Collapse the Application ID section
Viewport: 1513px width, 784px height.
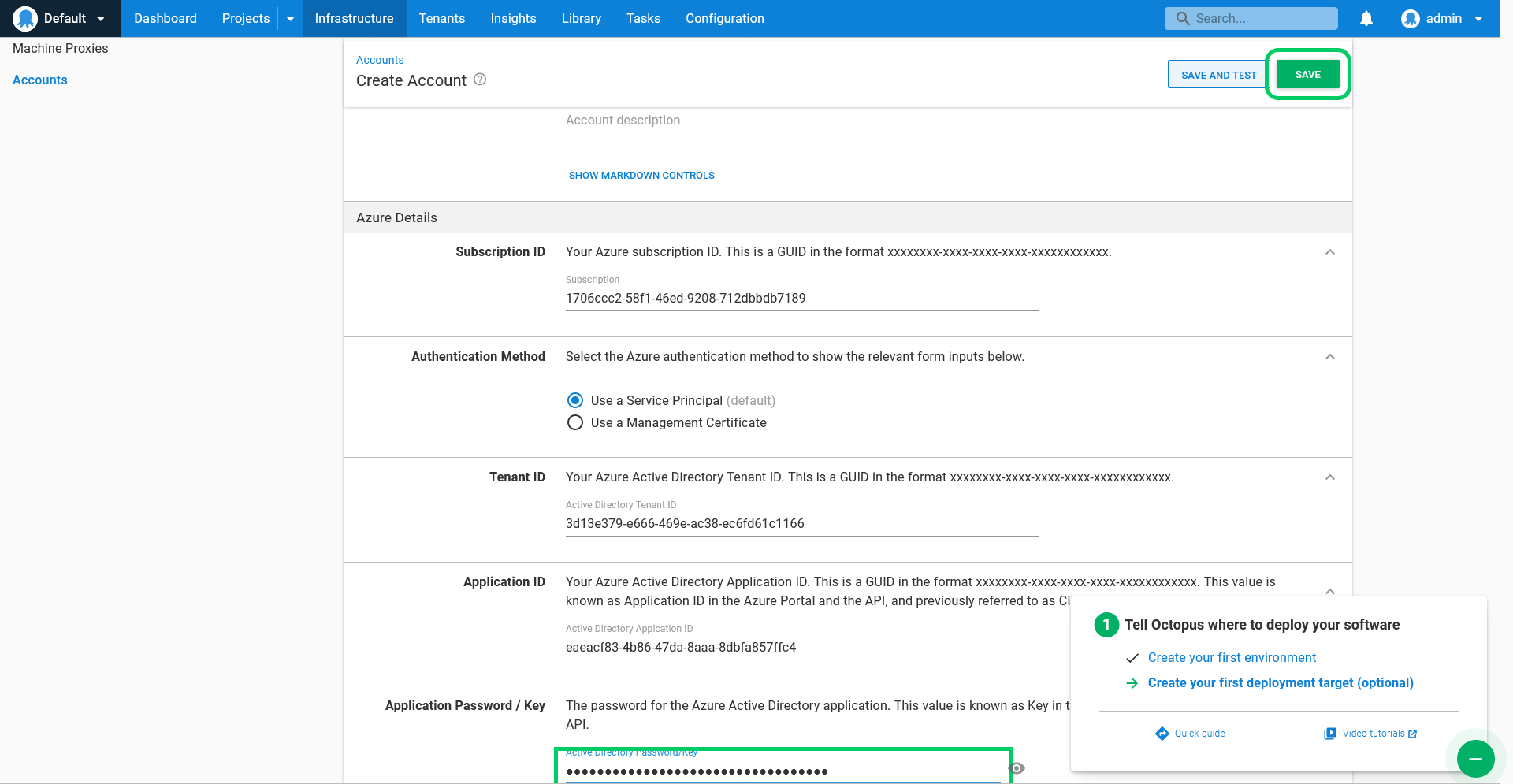pyautogui.click(x=1330, y=590)
